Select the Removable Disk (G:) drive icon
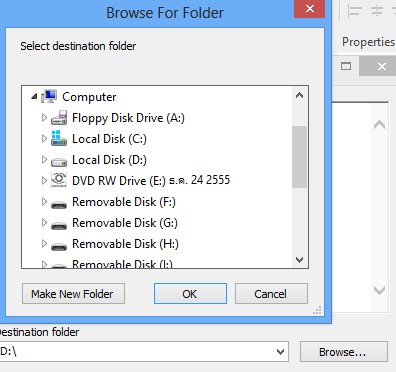The height and width of the screenshot is (372, 396). [59, 225]
